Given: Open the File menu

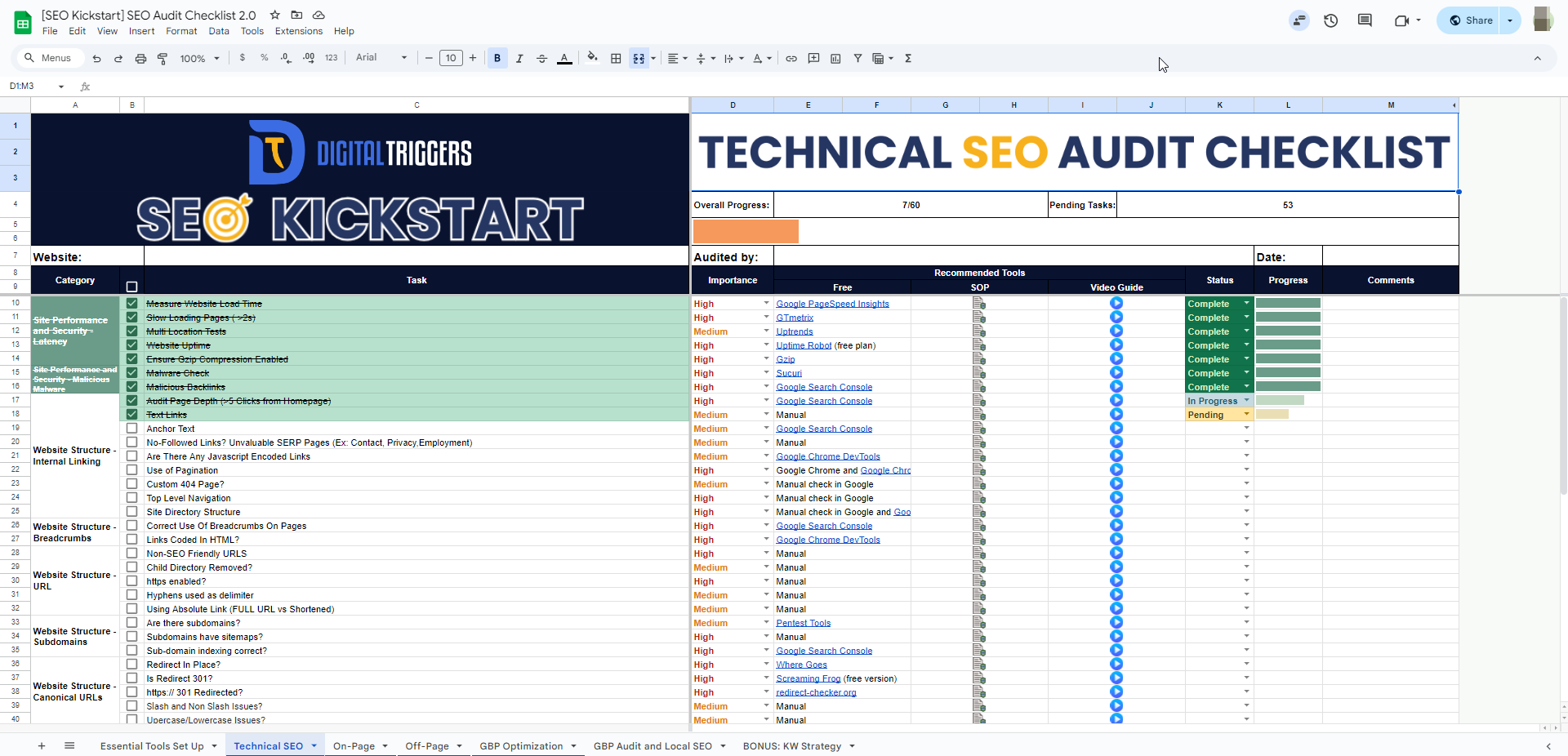Looking at the screenshot, I should click(x=50, y=31).
